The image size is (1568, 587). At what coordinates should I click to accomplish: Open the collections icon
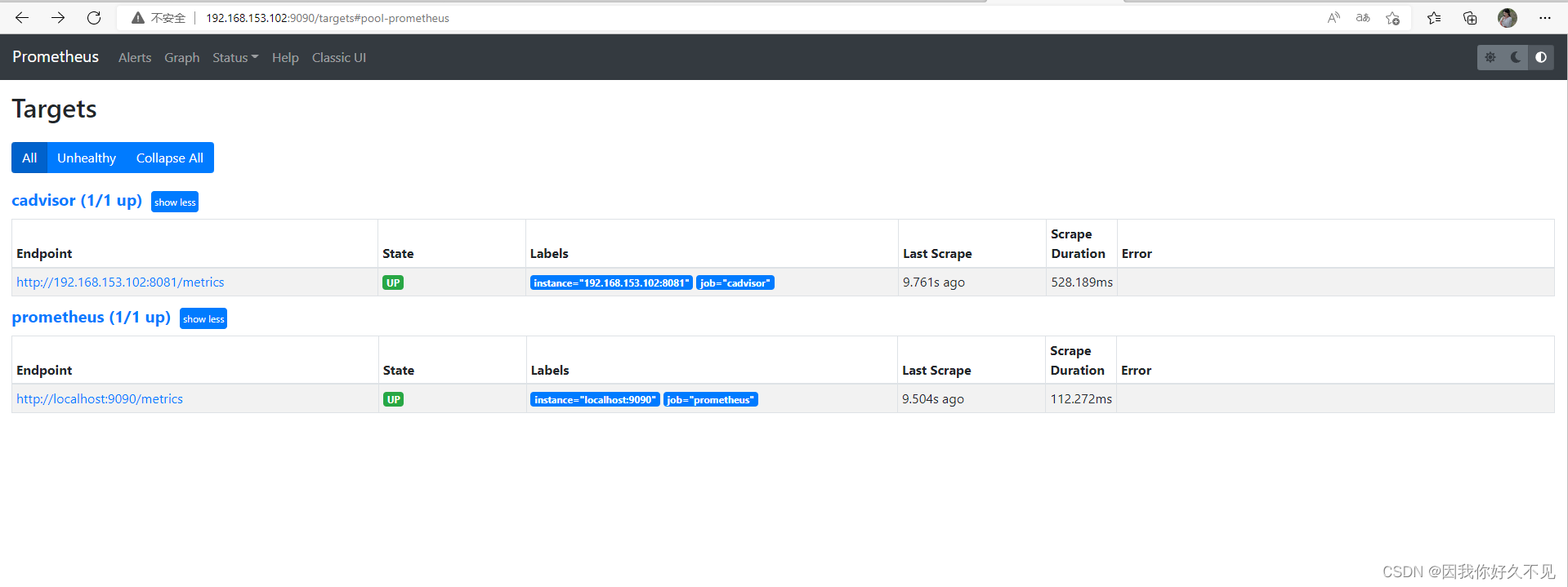pos(1470,17)
